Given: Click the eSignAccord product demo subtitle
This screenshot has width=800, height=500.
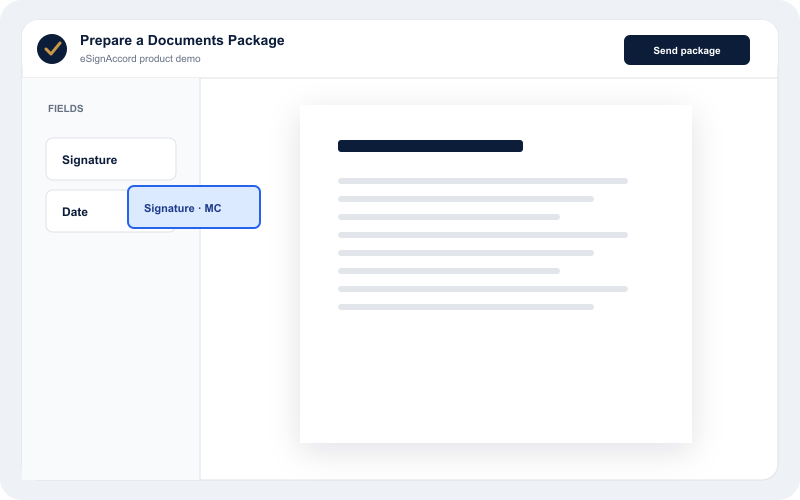Looking at the screenshot, I should click(x=140, y=59).
